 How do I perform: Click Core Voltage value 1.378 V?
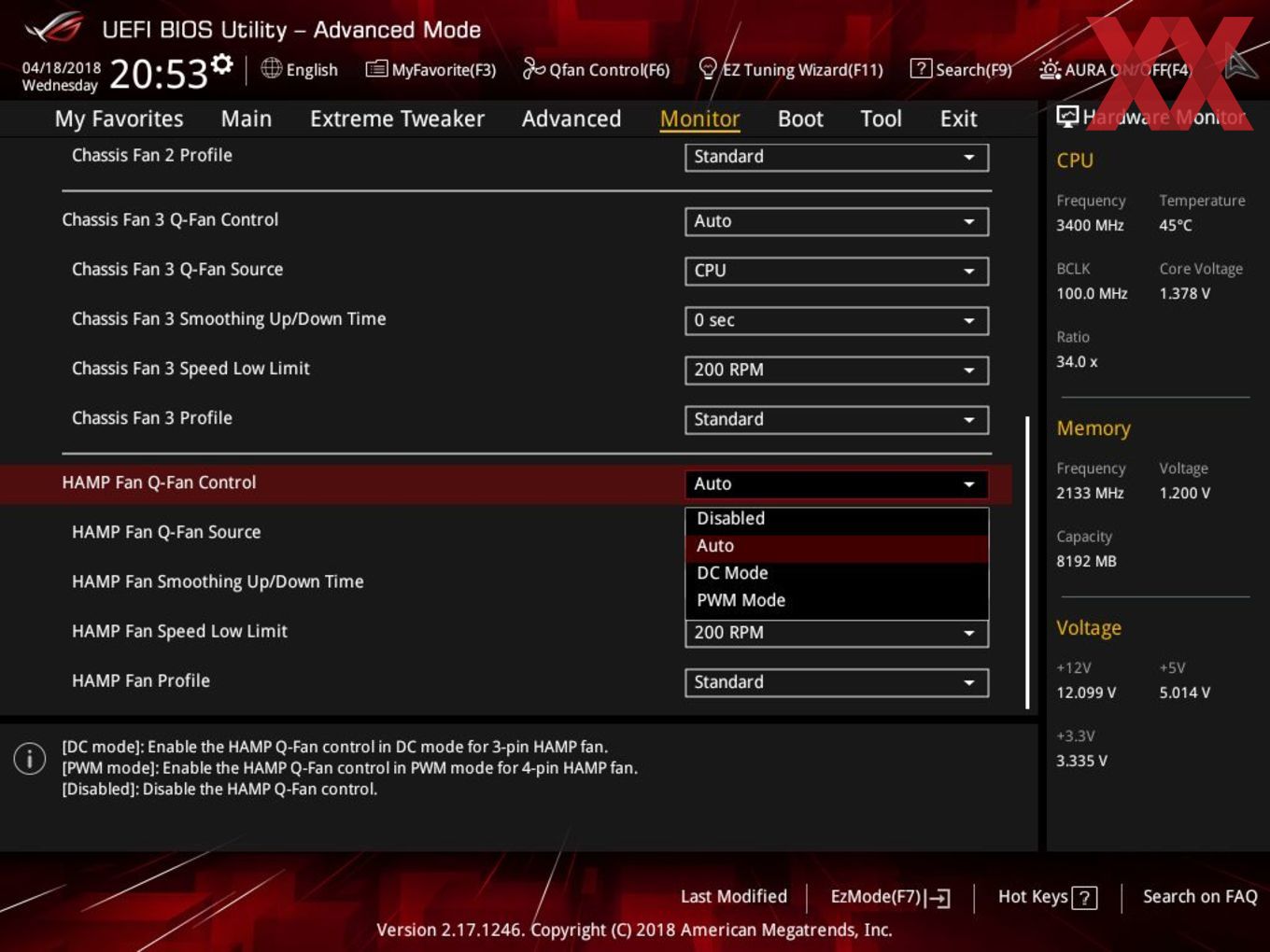[x=1185, y=293]
